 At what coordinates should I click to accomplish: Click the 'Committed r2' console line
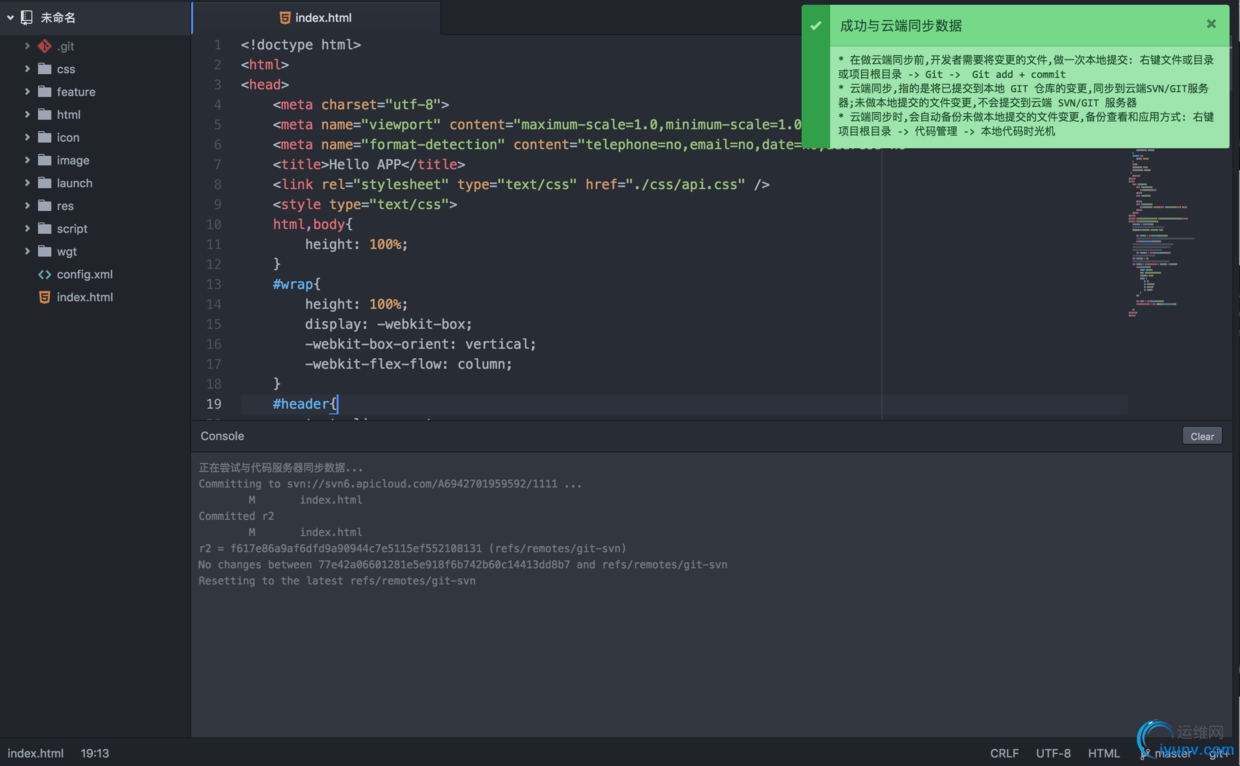(236, 516)
